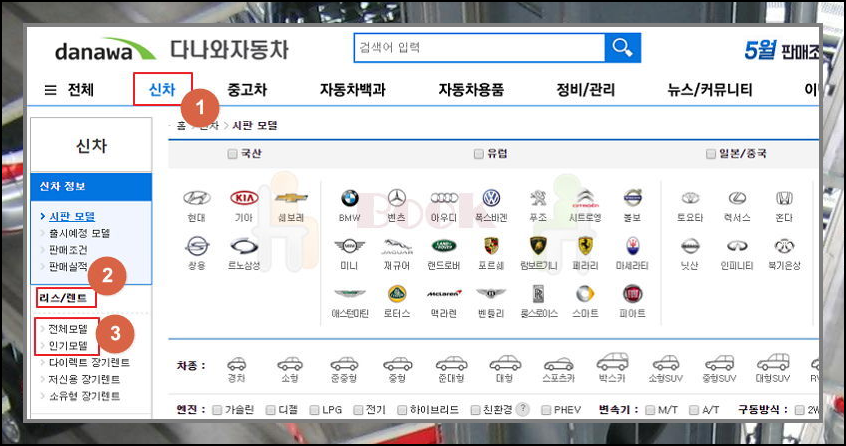
Task: Click the danawa logo
Action: (x=105, y=49)
